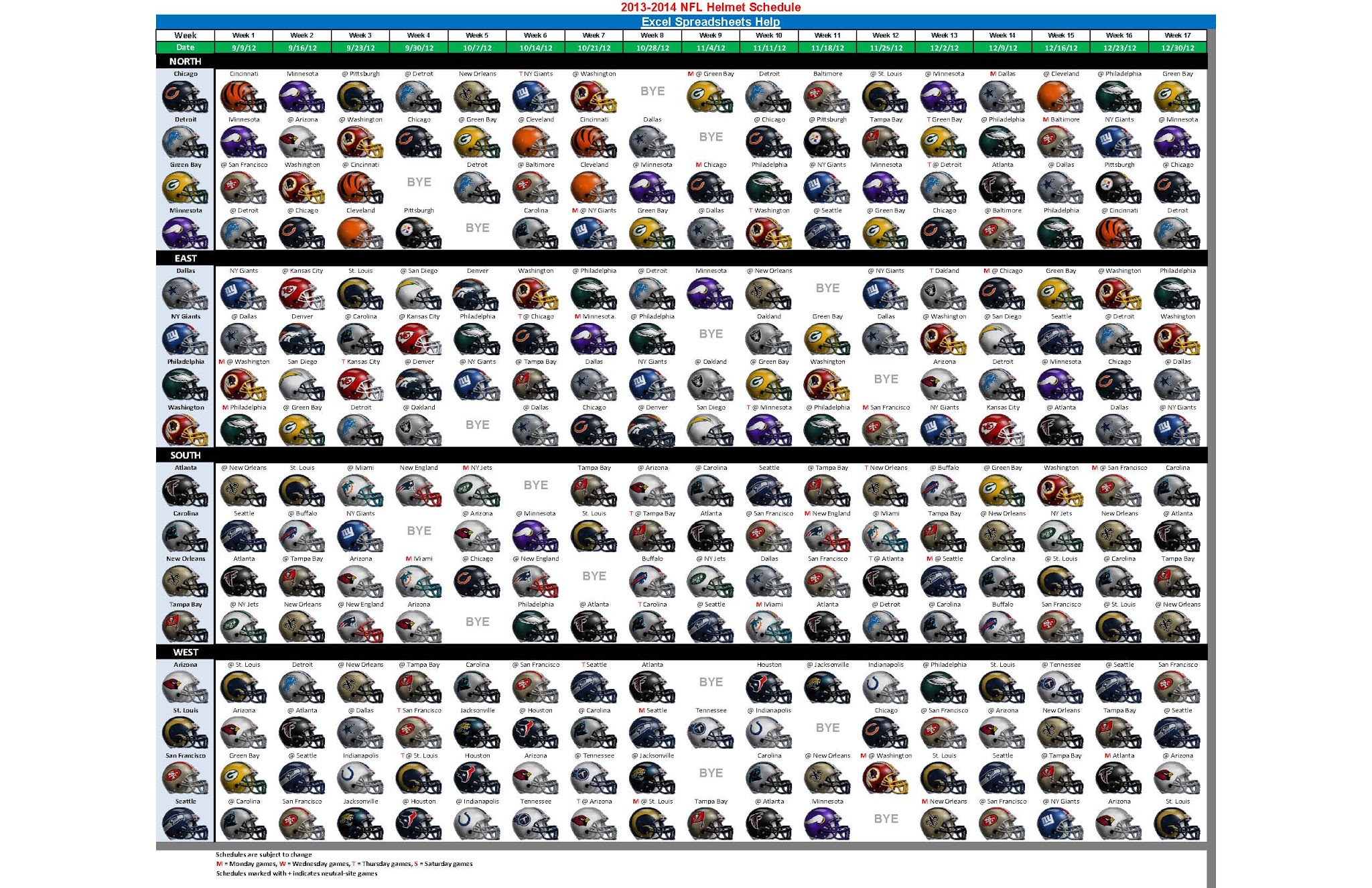
Task: Click Atlanta Falcons helmet in the team column
Action: coord(185,491)
